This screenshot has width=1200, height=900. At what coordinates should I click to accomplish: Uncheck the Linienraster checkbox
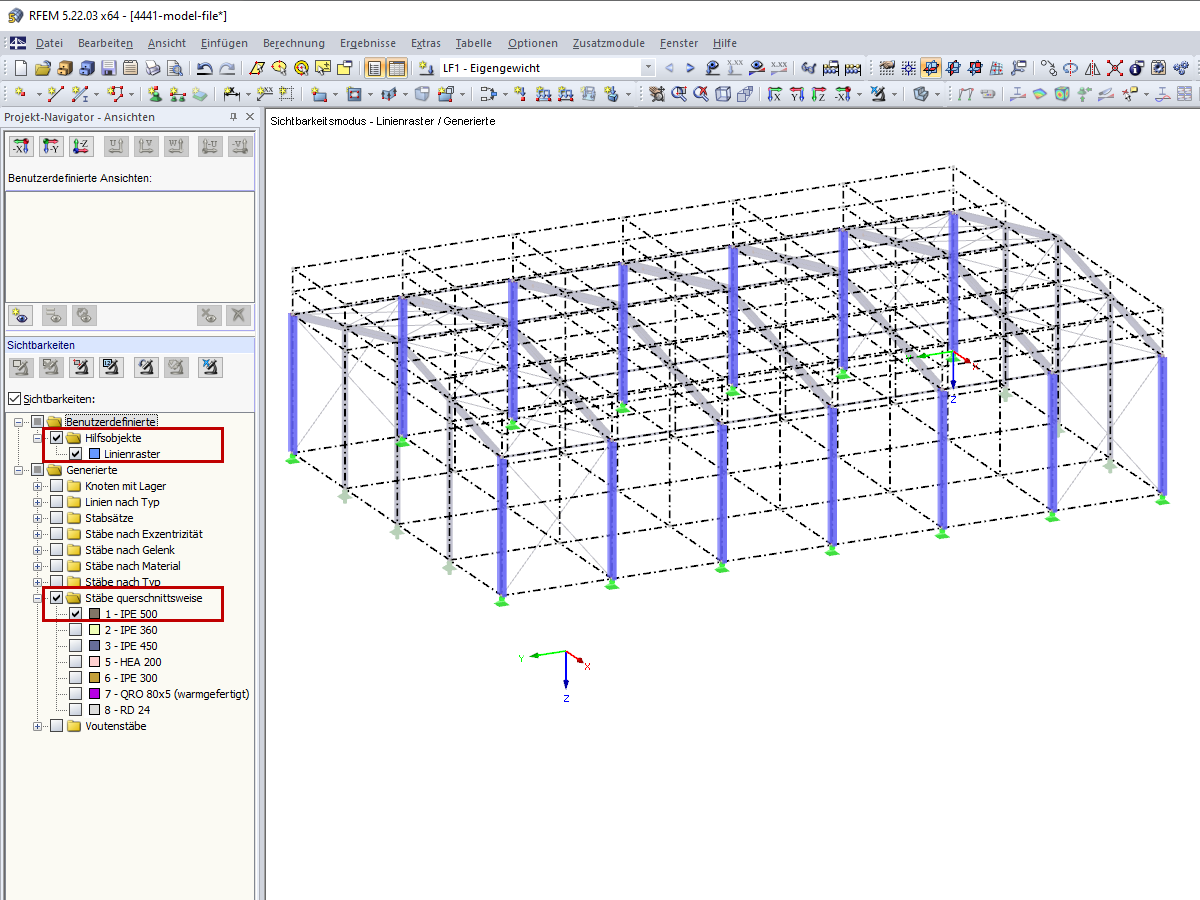click(x=75, y=454)
